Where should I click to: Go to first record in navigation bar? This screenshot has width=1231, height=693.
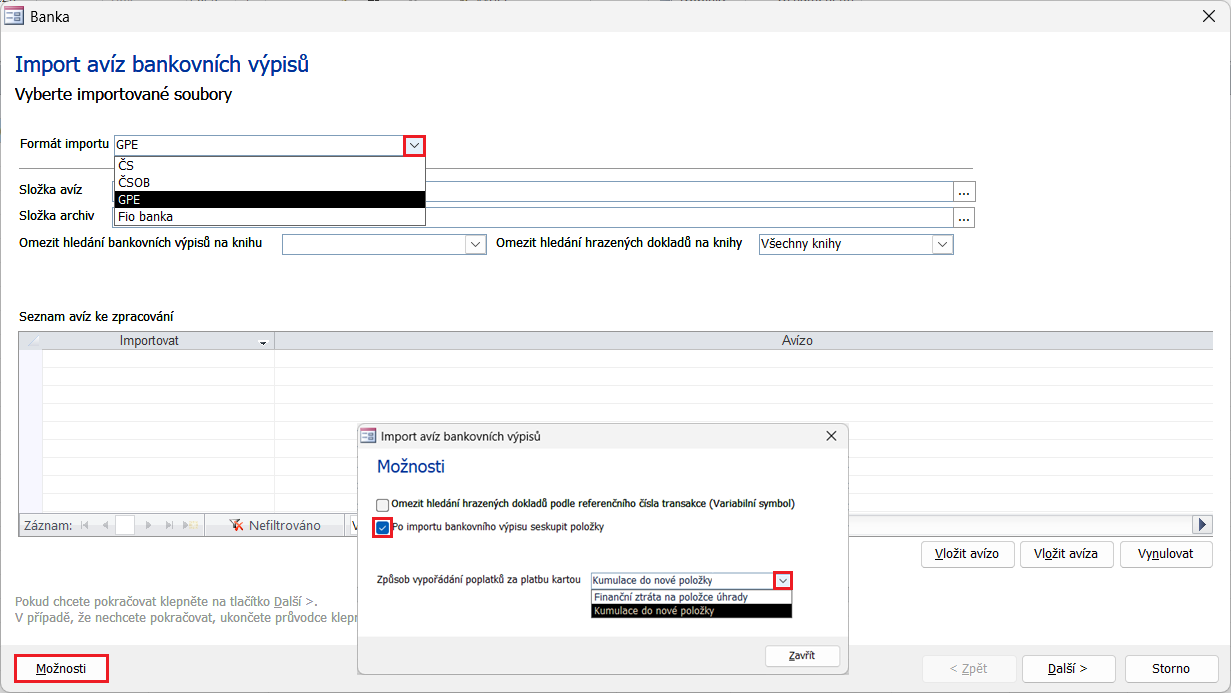84,525
